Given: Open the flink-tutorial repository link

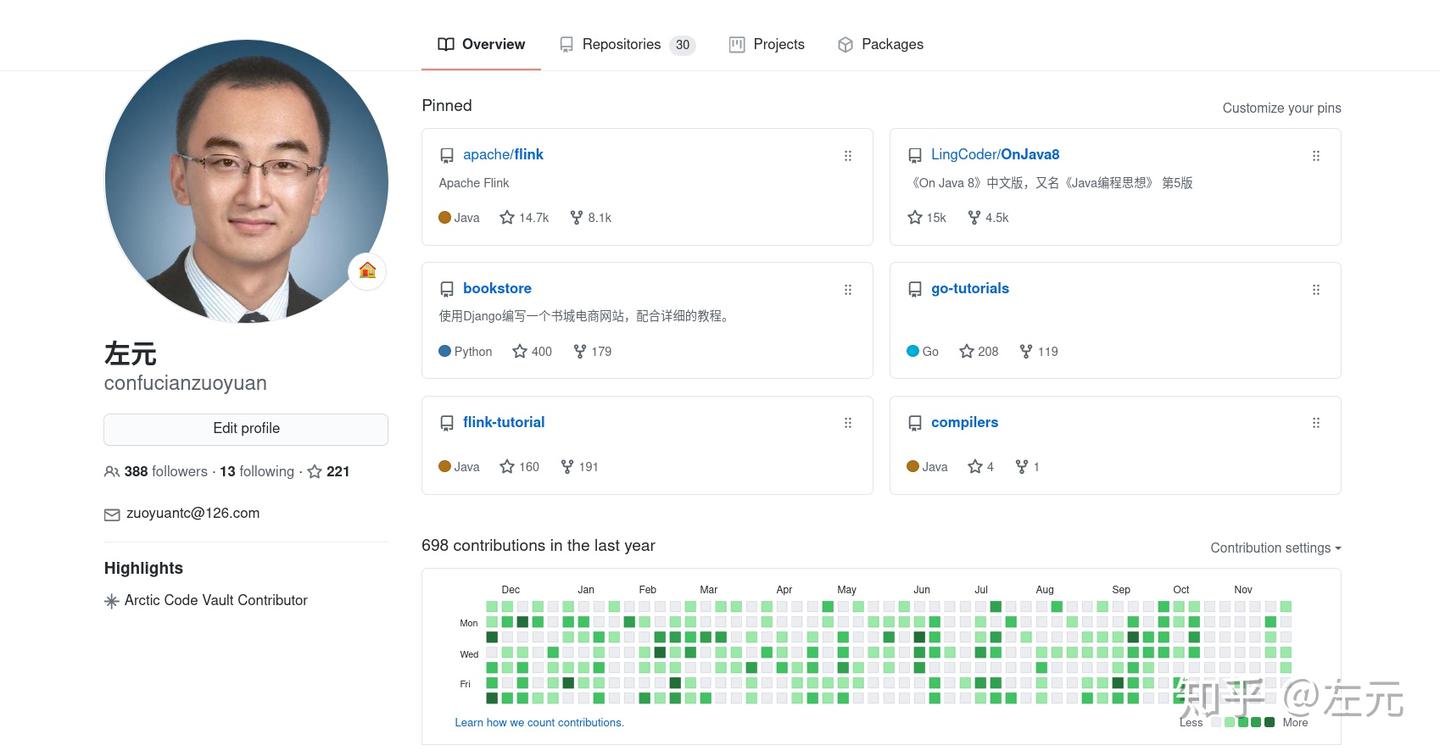Looking at the screenshot, I should 504,422.
